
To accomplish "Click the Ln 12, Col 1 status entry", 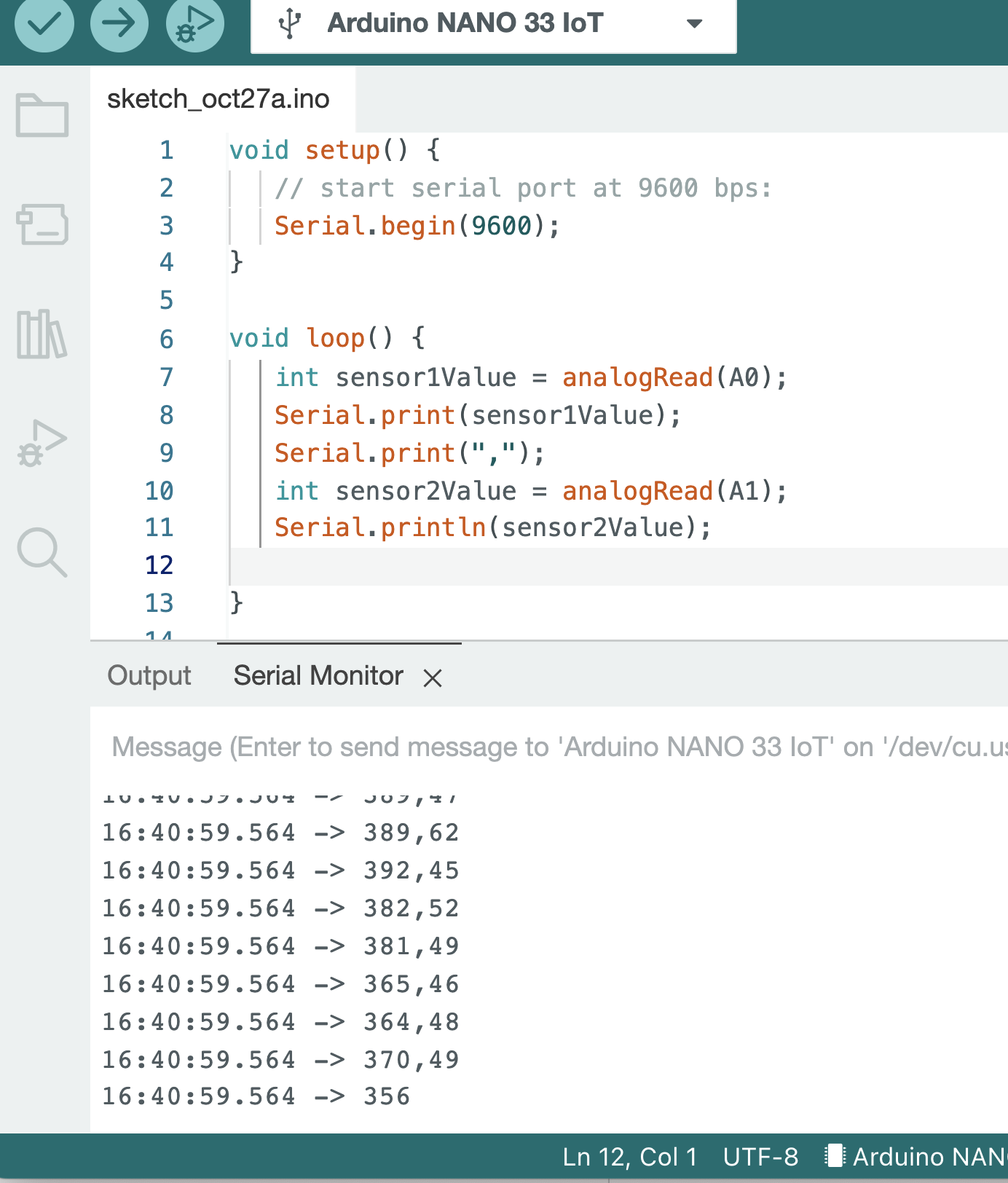I will 630,1157.
